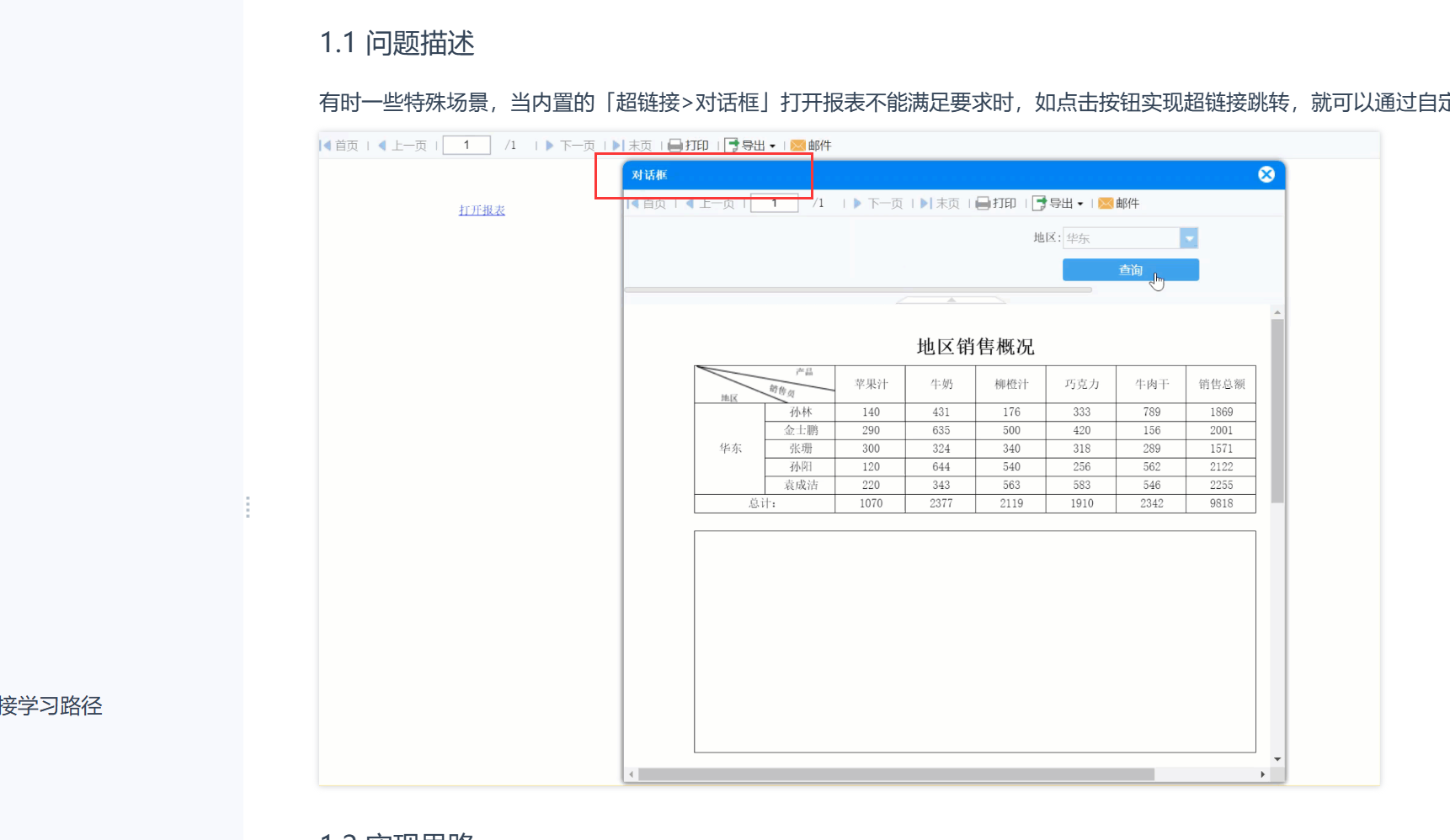Open the 打开报表 hyperlink
This screenshot has width=1450, height=840.
(482, 210)
